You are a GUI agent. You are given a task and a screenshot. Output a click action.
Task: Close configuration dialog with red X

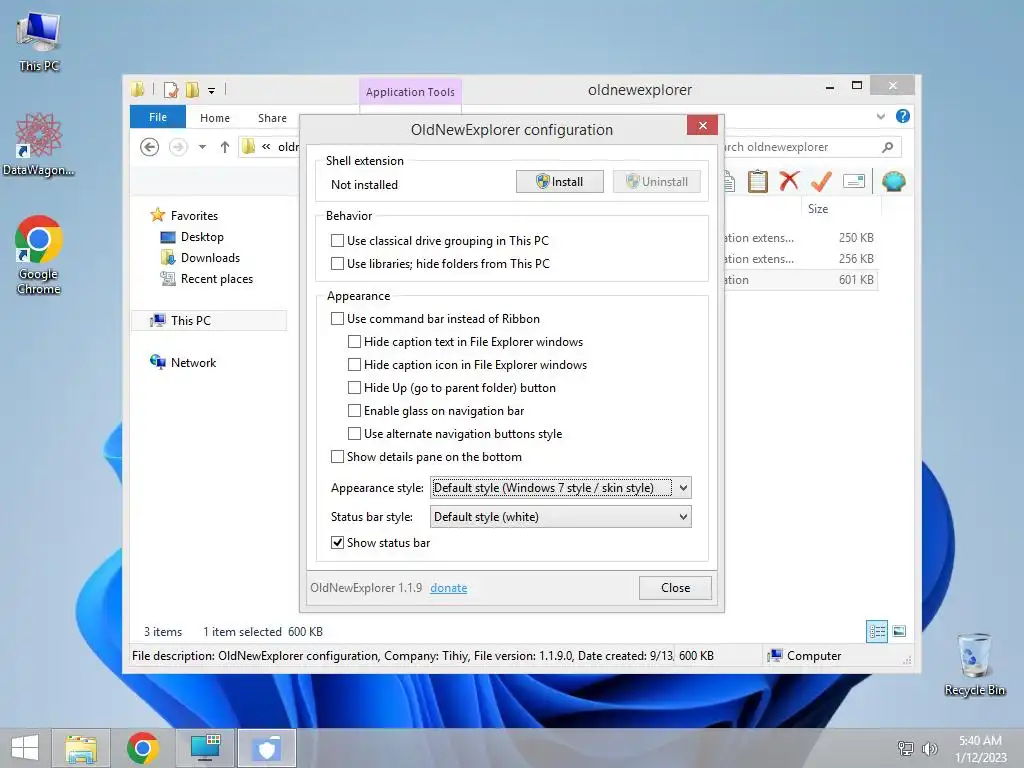[x=702, y=125]
